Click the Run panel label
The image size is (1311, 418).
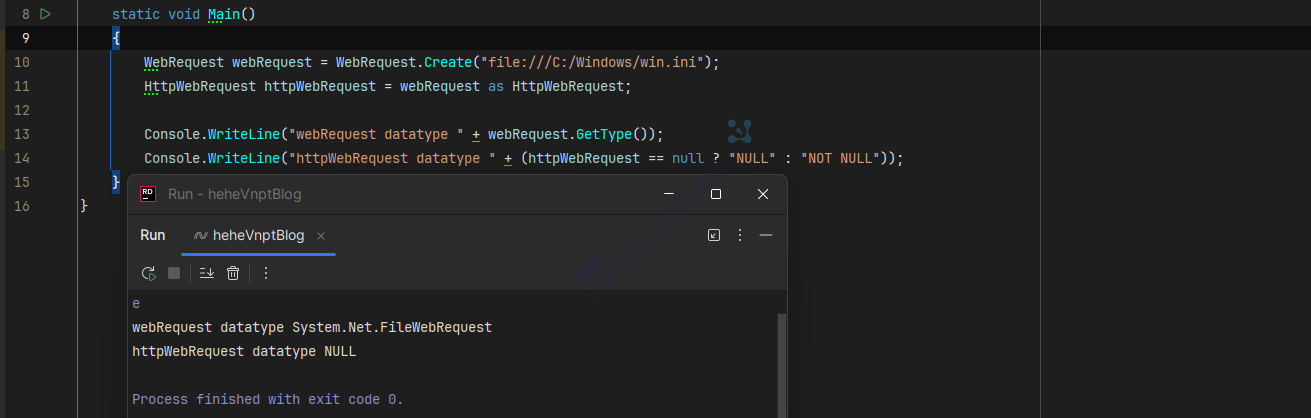point(152,236)
